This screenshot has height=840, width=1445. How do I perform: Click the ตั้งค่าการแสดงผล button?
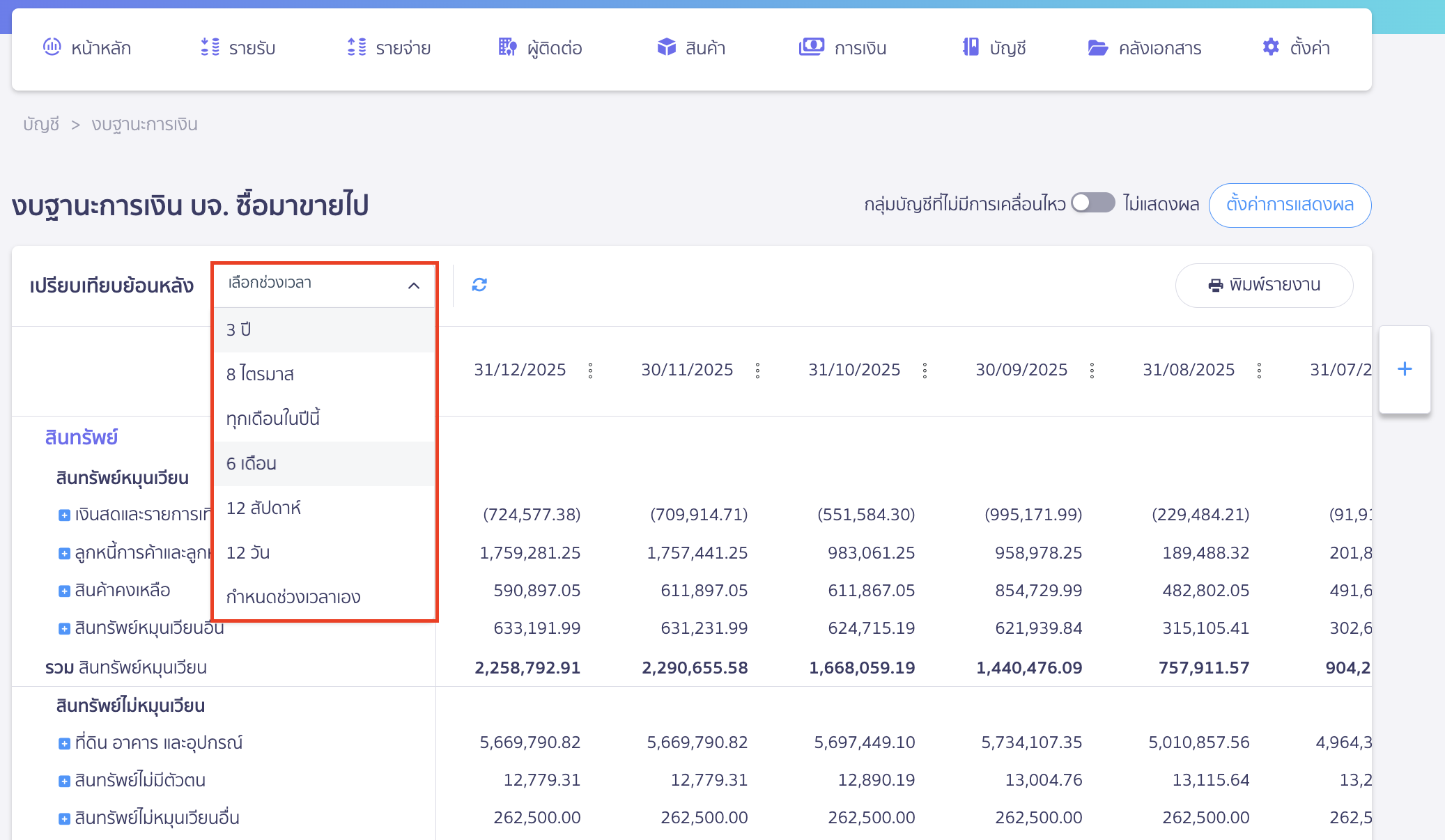coord(1290,205)
